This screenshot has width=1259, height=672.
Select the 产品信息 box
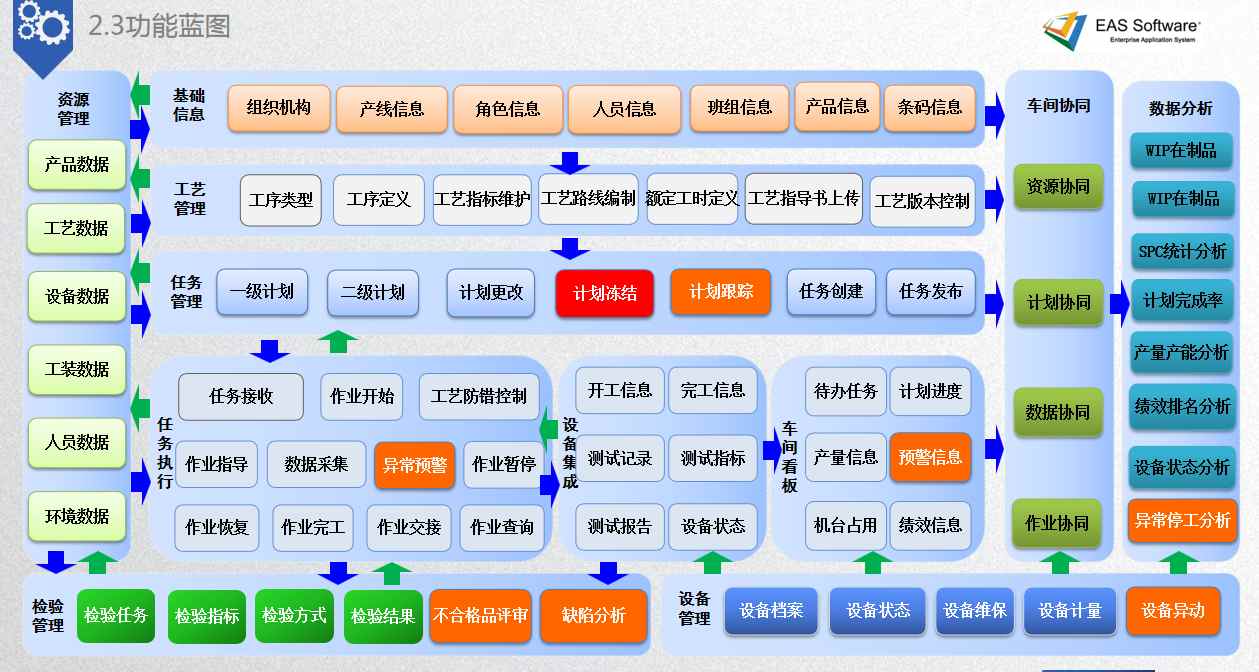pyautogui.click(x=838, y=107)
